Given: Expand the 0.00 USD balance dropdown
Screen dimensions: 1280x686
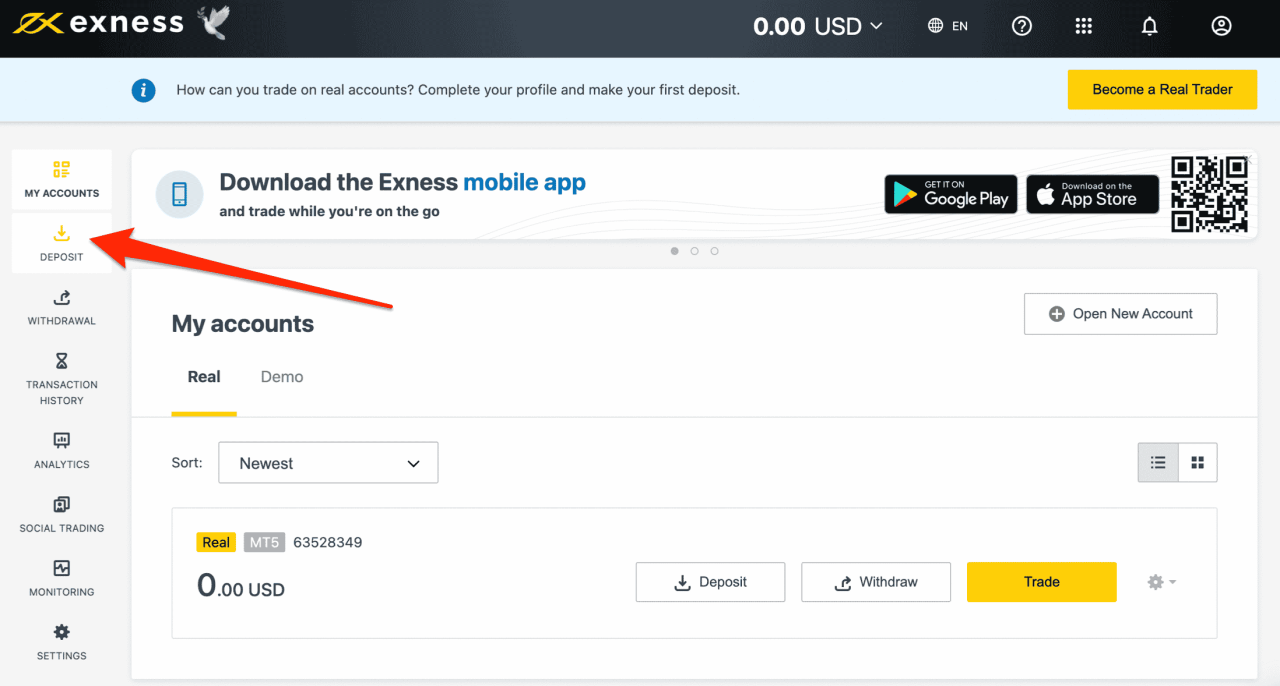Looking at the screenshot, I should pos(818,27).
